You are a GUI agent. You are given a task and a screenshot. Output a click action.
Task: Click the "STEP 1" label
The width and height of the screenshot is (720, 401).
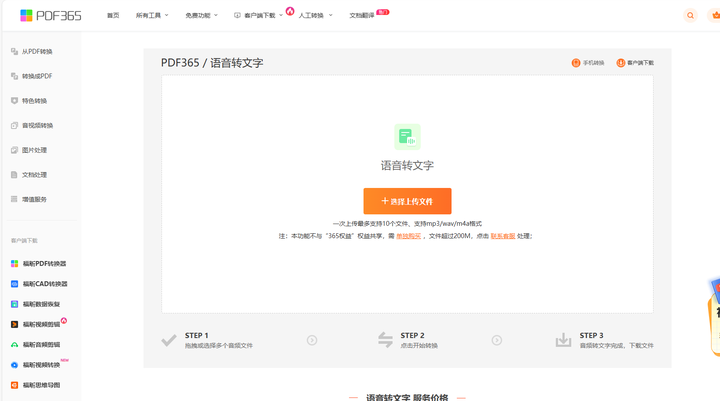point(197,335)
